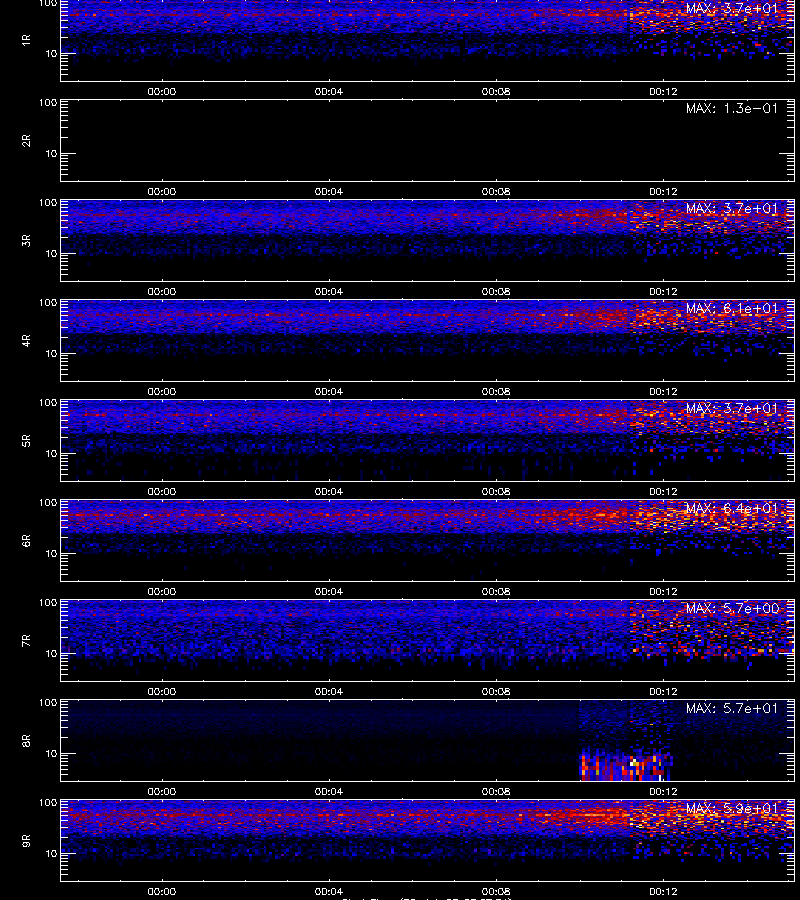Screen dimensions: 800x900
Task: Select the MAX: 6.4e+01 label in 6R panel
Action: pos(732,508)
